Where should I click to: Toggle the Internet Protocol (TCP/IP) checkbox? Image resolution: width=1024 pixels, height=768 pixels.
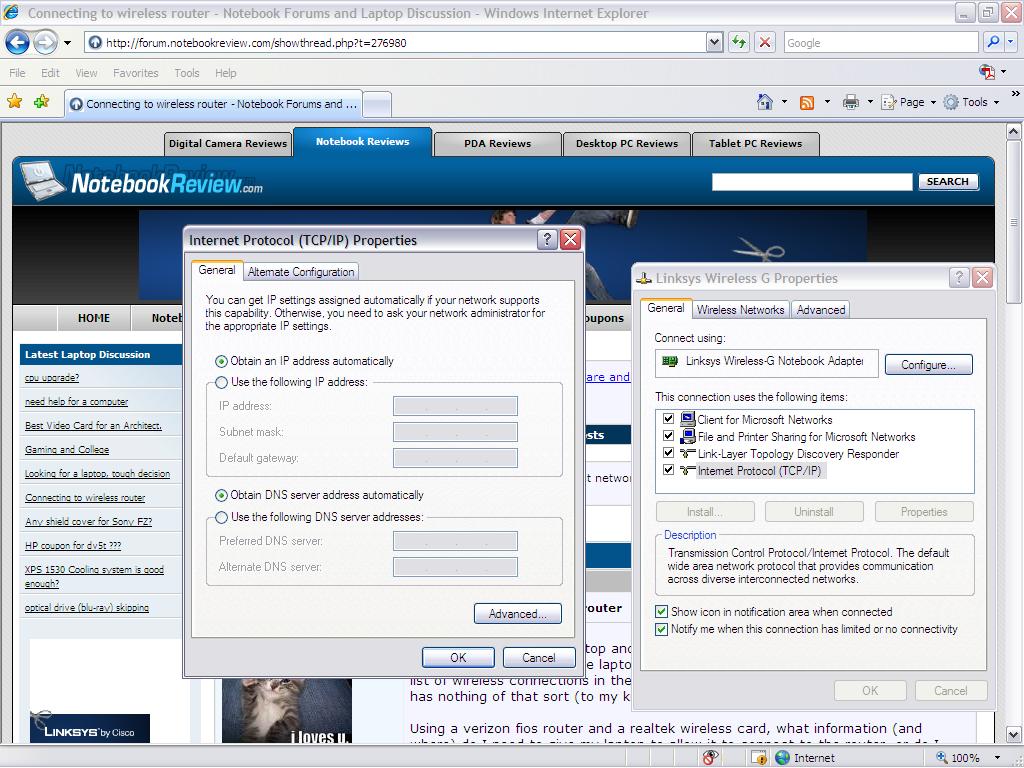[x=668, y=470]
